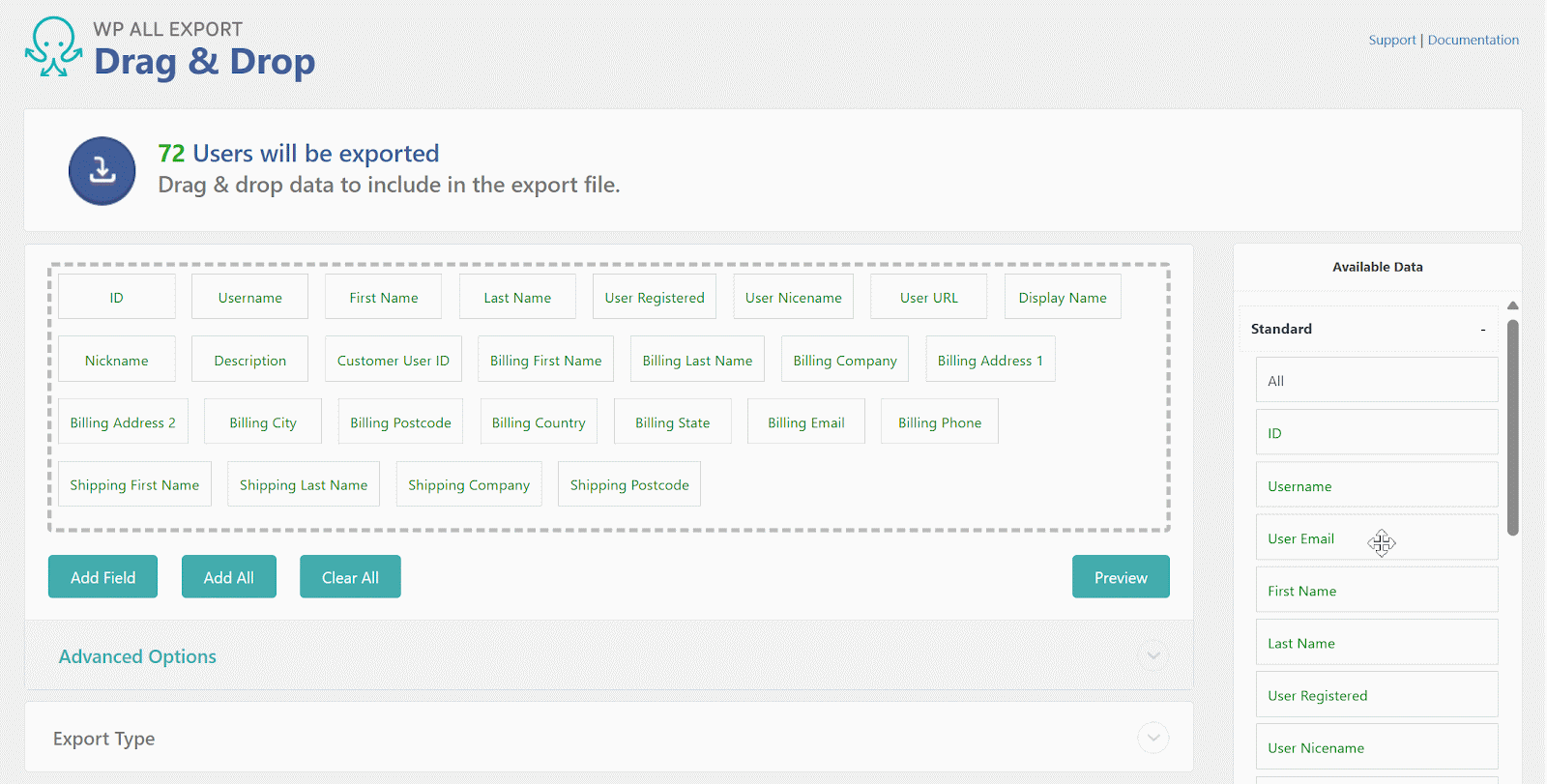Click the Standard section header
Screen dimensions: 1547x784
(1368, 329)
